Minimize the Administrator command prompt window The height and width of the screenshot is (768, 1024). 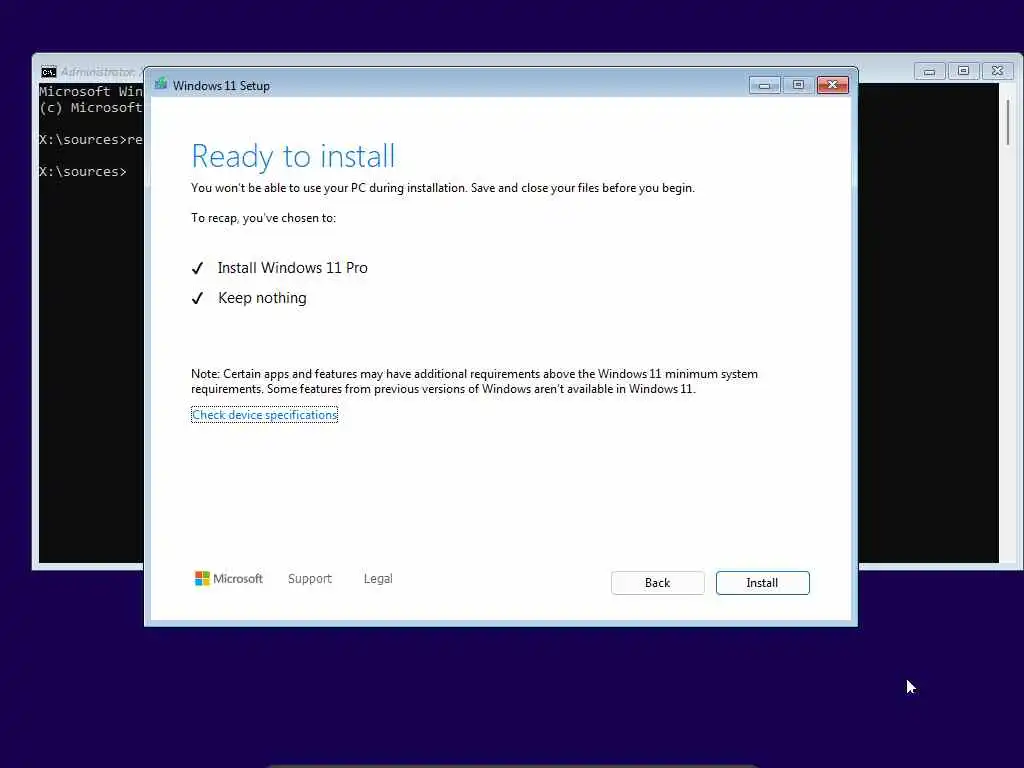click(x=929, y=71)
